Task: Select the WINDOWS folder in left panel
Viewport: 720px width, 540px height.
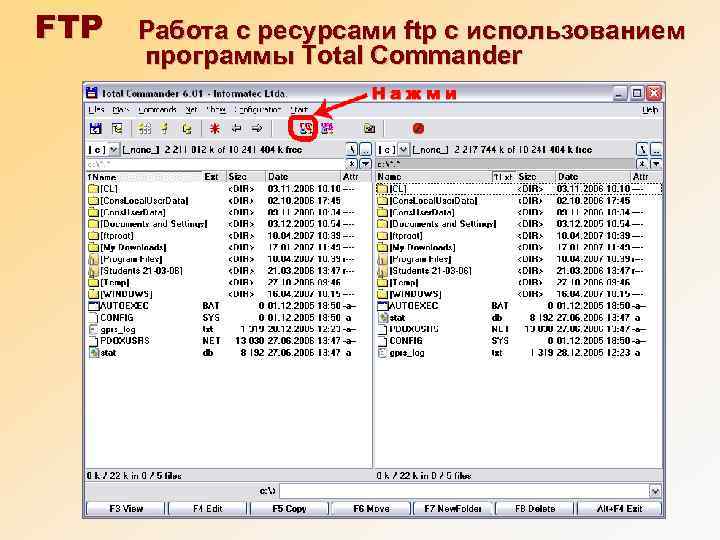Action: pyautogui.click(x=120, y=294)
